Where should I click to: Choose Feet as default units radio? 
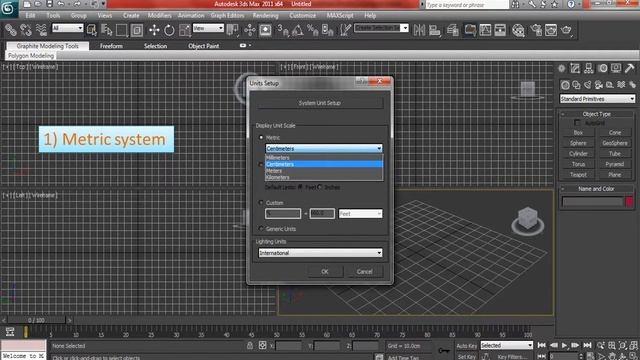coord(301,187)
